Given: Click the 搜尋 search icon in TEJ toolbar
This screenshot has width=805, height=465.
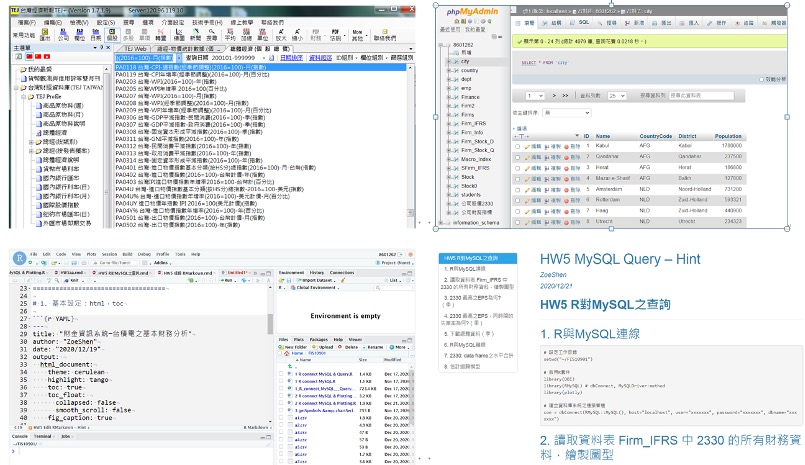Looking at the screenshot, I should click(x=212, y=35).
